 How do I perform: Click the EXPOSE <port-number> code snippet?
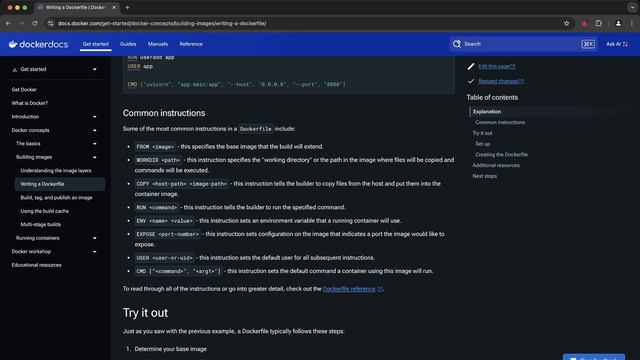click(x=167, y=234)
